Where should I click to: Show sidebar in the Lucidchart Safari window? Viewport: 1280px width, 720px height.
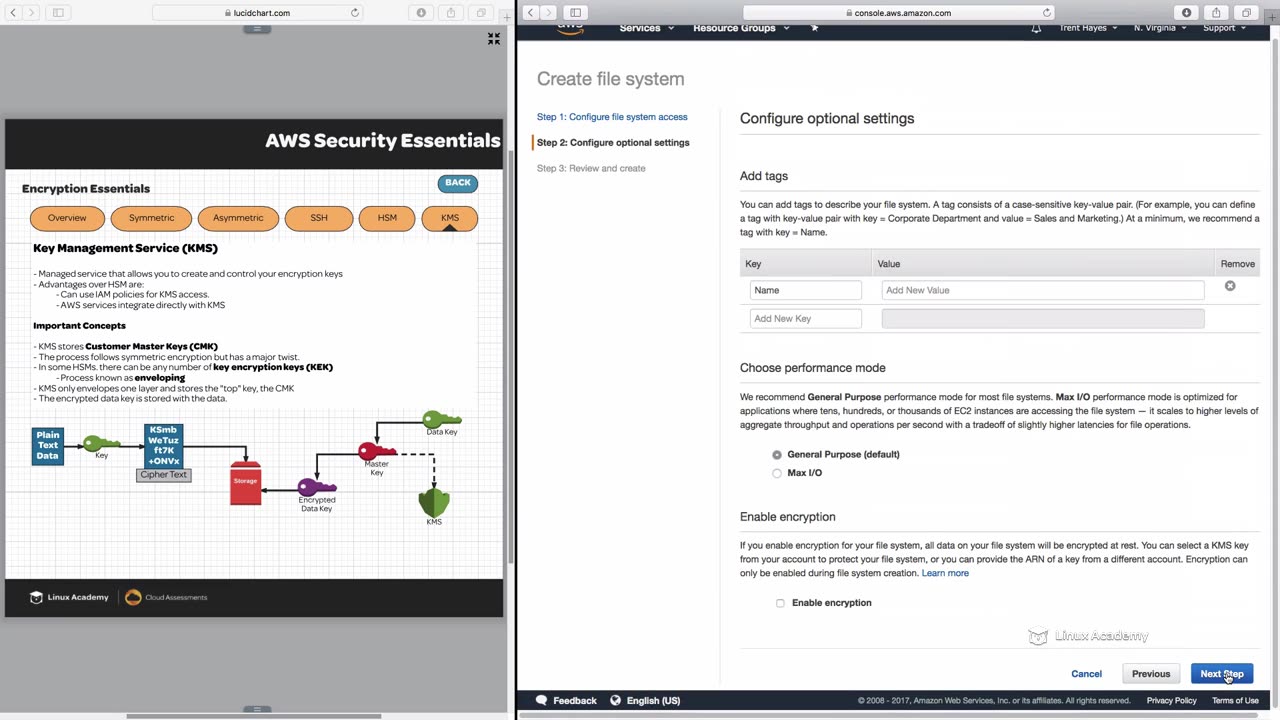pos(58,13)
